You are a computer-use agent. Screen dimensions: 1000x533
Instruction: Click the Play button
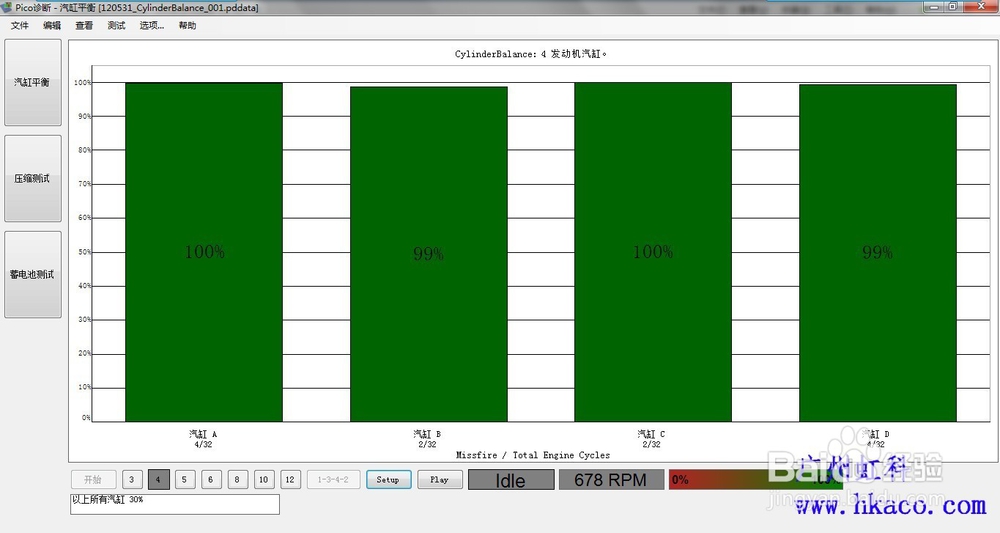(439, 479)
